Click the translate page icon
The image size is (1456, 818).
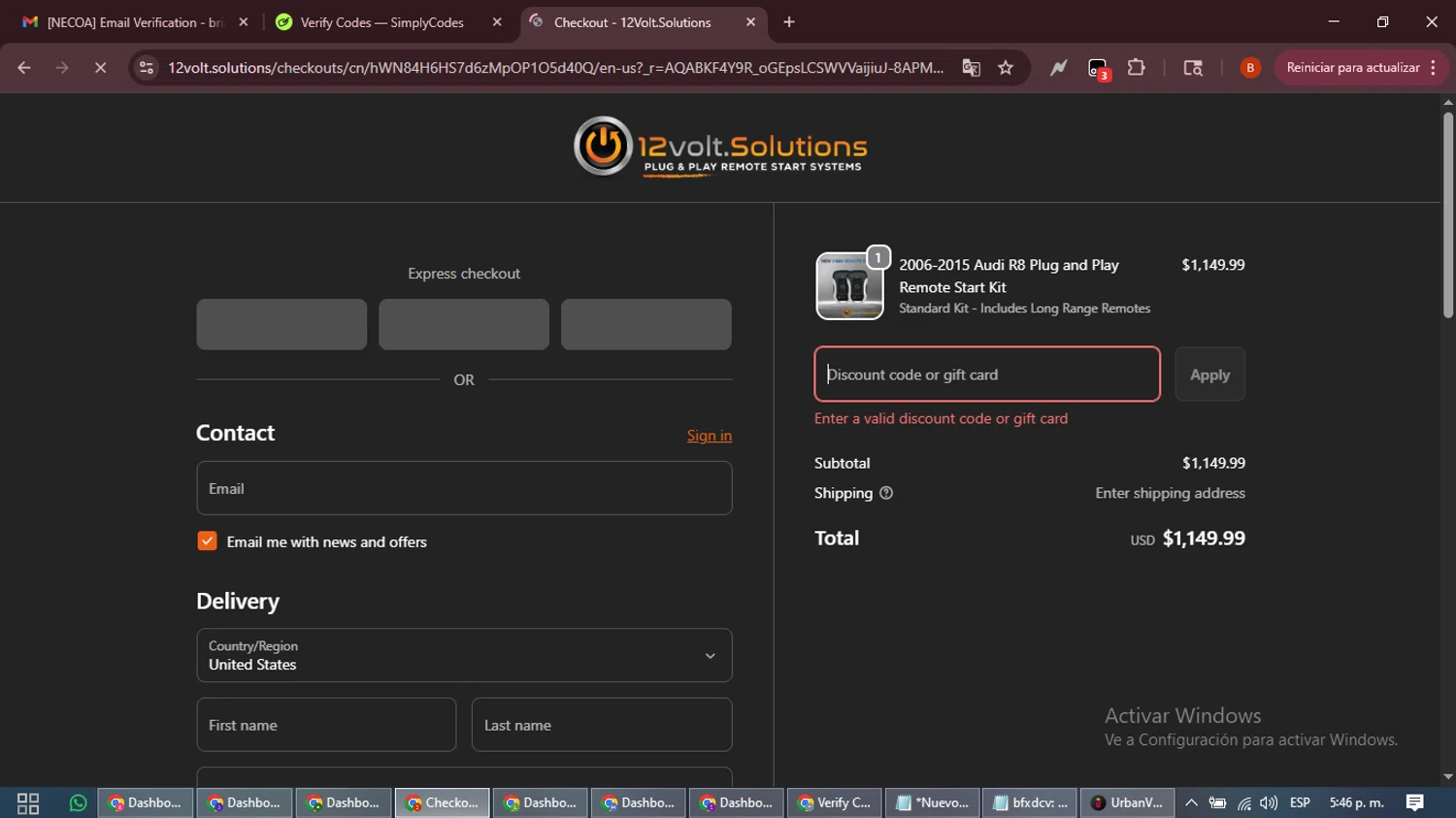pos(971,68)
